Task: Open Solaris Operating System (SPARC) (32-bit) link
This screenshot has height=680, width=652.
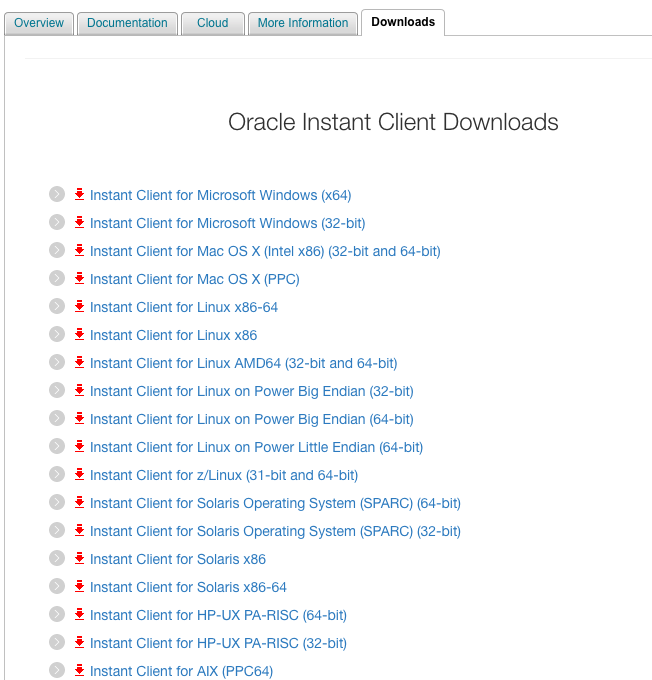Action: (x=275, y=531)
